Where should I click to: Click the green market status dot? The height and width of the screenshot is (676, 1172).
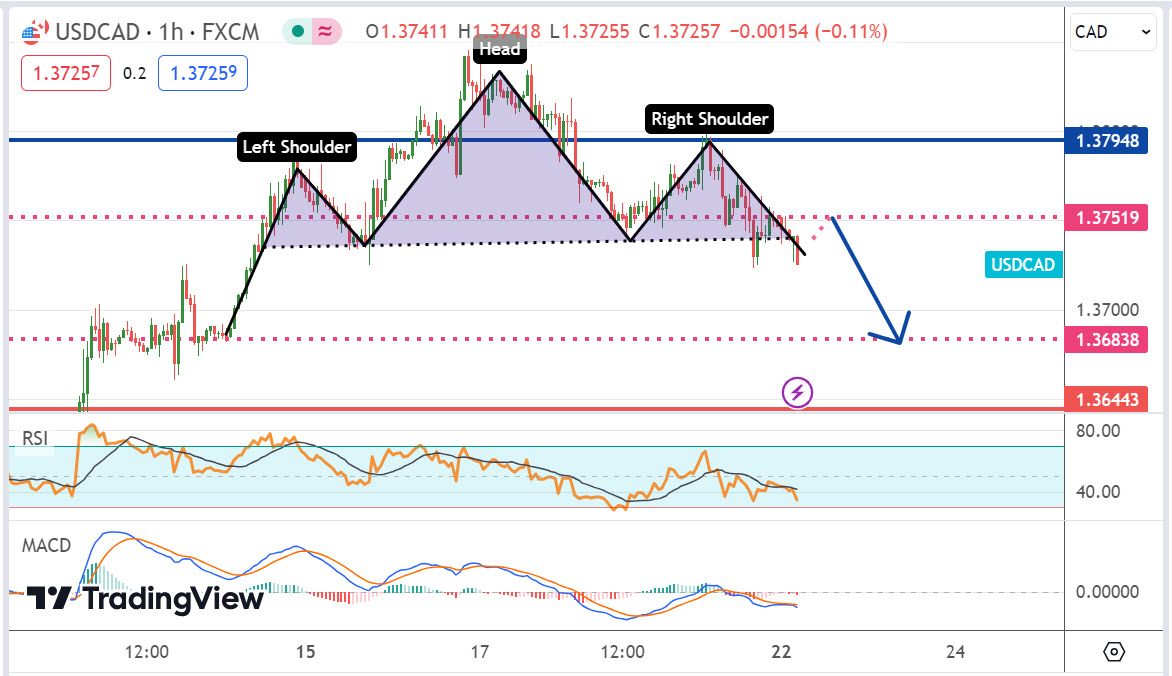coord(298,32)
